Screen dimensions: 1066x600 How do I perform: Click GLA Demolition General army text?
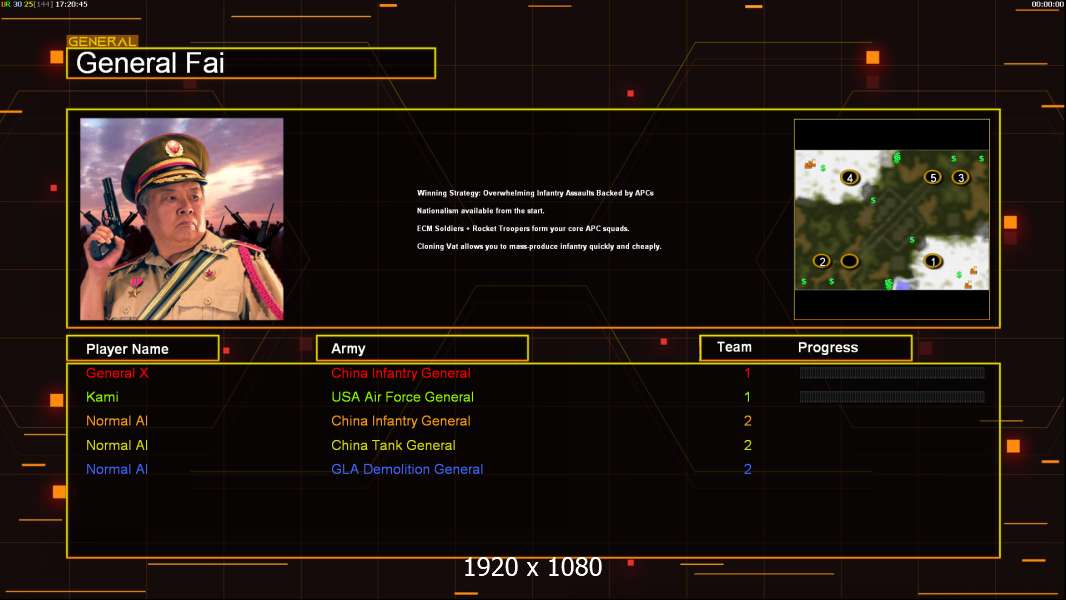[407, 469]
